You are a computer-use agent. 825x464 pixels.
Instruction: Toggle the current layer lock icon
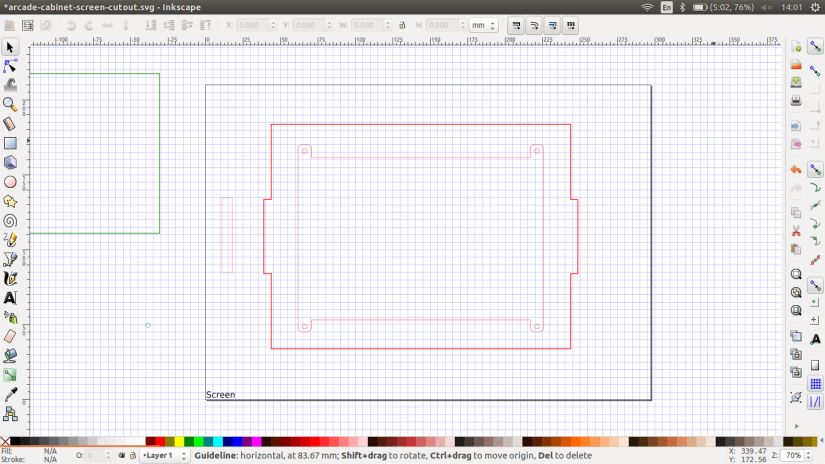click(133, 455)
